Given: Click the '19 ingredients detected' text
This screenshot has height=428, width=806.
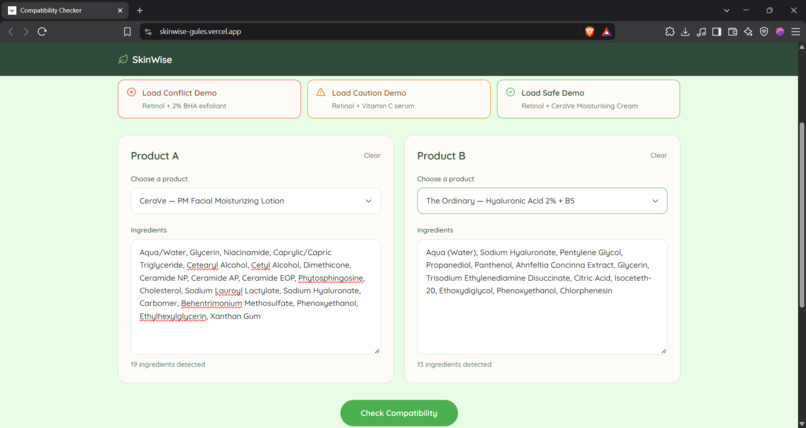Looking at the screenshot, I should pos(168,364).
